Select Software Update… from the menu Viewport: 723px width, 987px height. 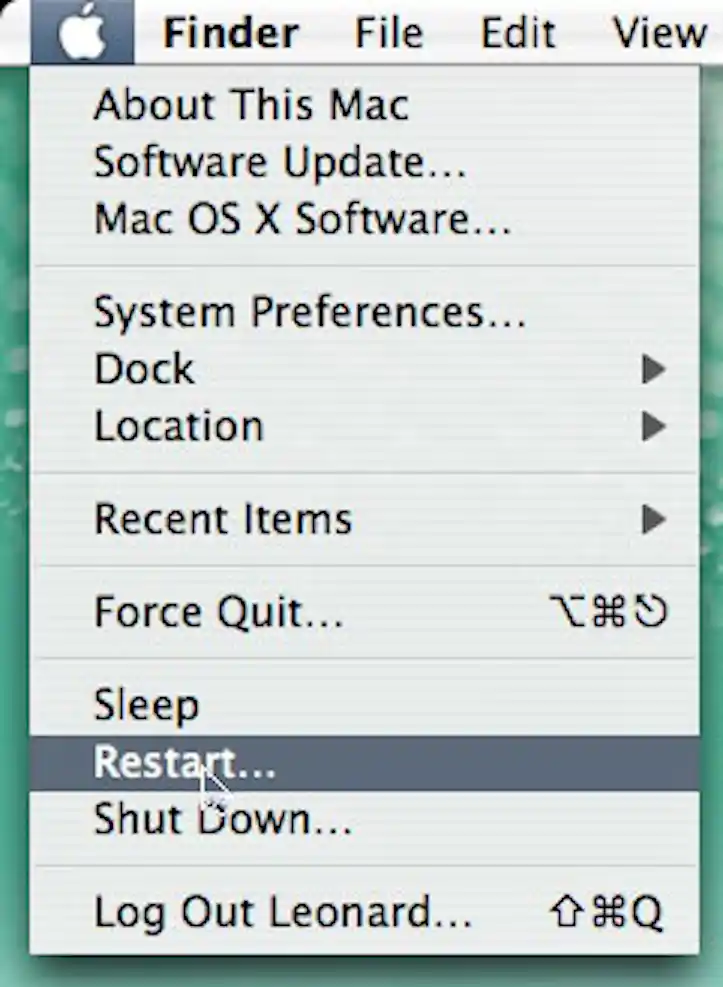(364, 162)
